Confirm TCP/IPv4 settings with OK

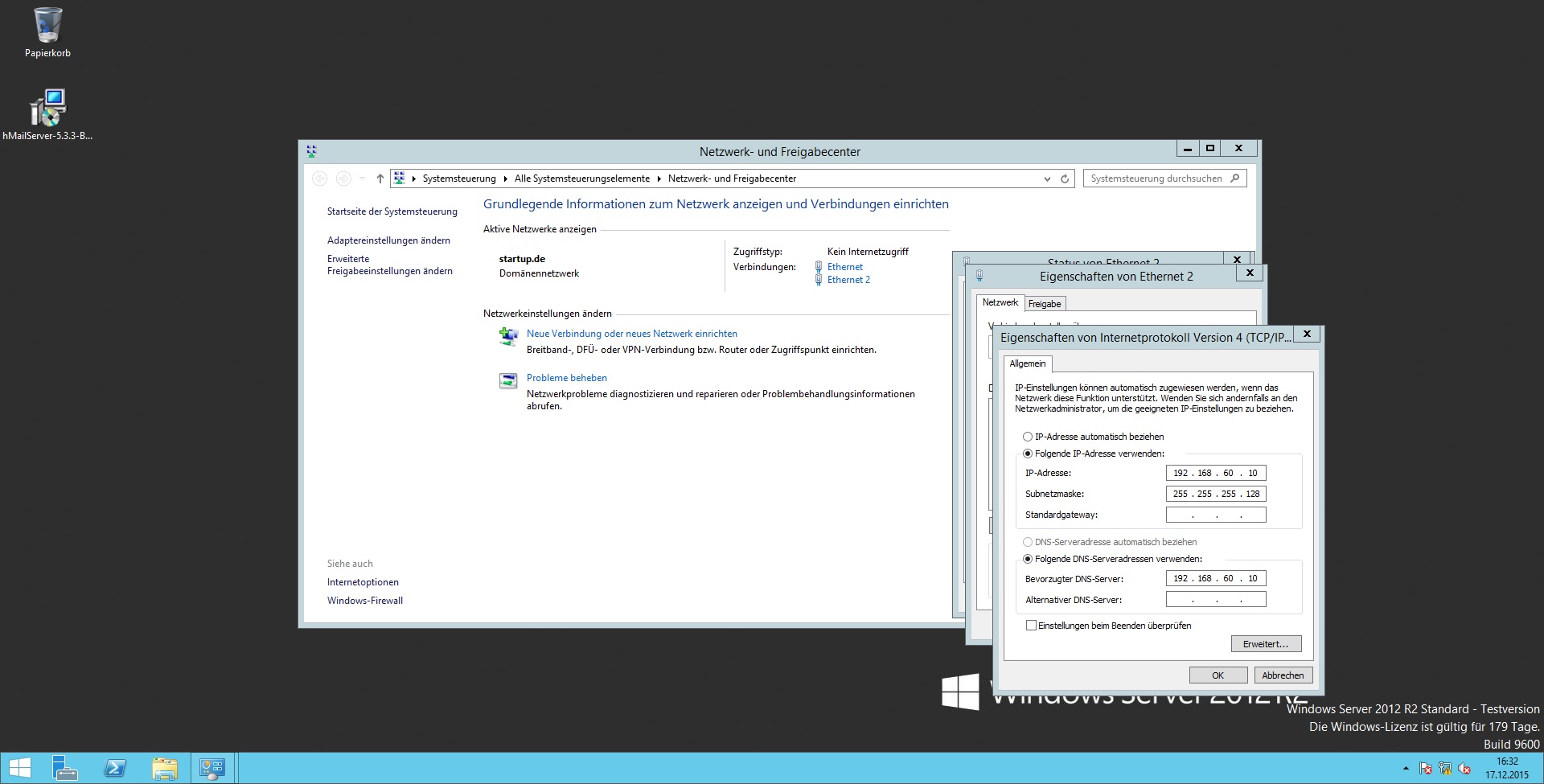(1218, 675)
